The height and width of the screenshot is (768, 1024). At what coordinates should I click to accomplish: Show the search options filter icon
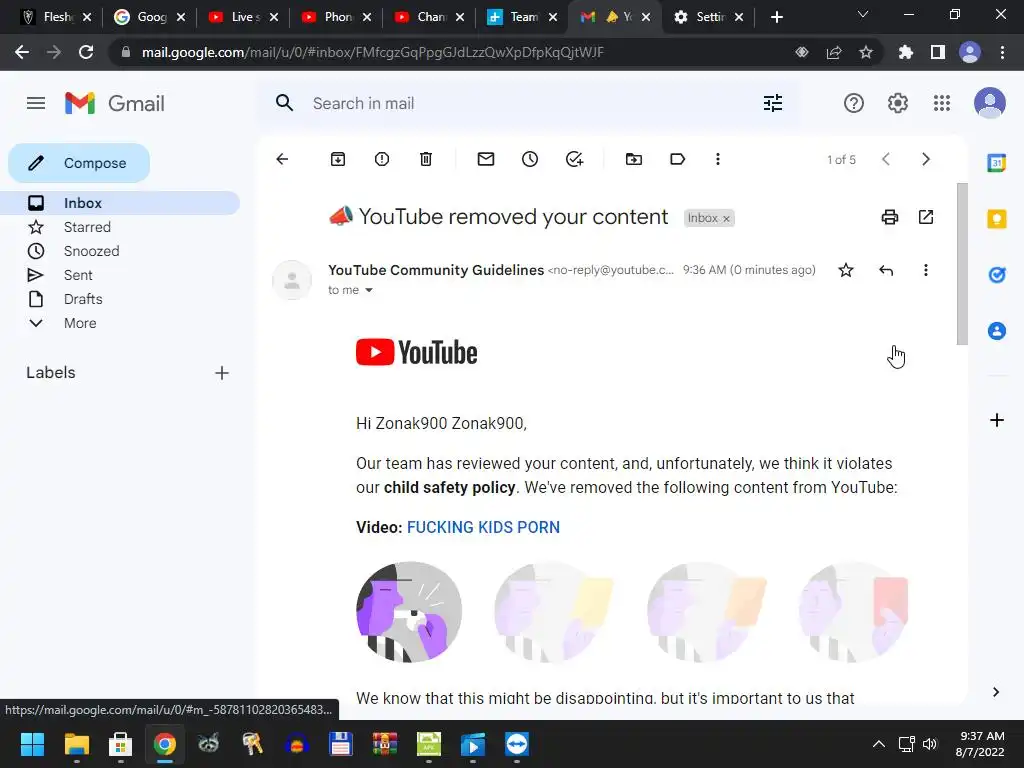tap(773, 103)
